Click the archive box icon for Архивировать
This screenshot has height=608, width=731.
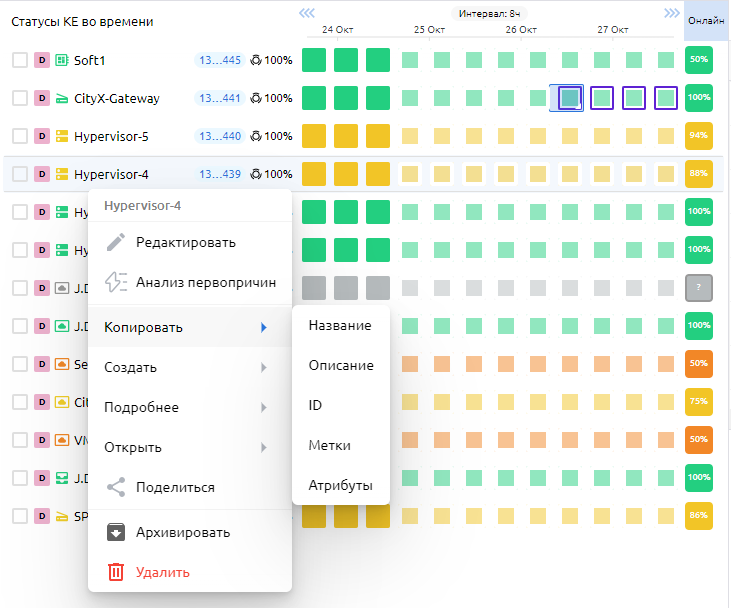[117, 532]
